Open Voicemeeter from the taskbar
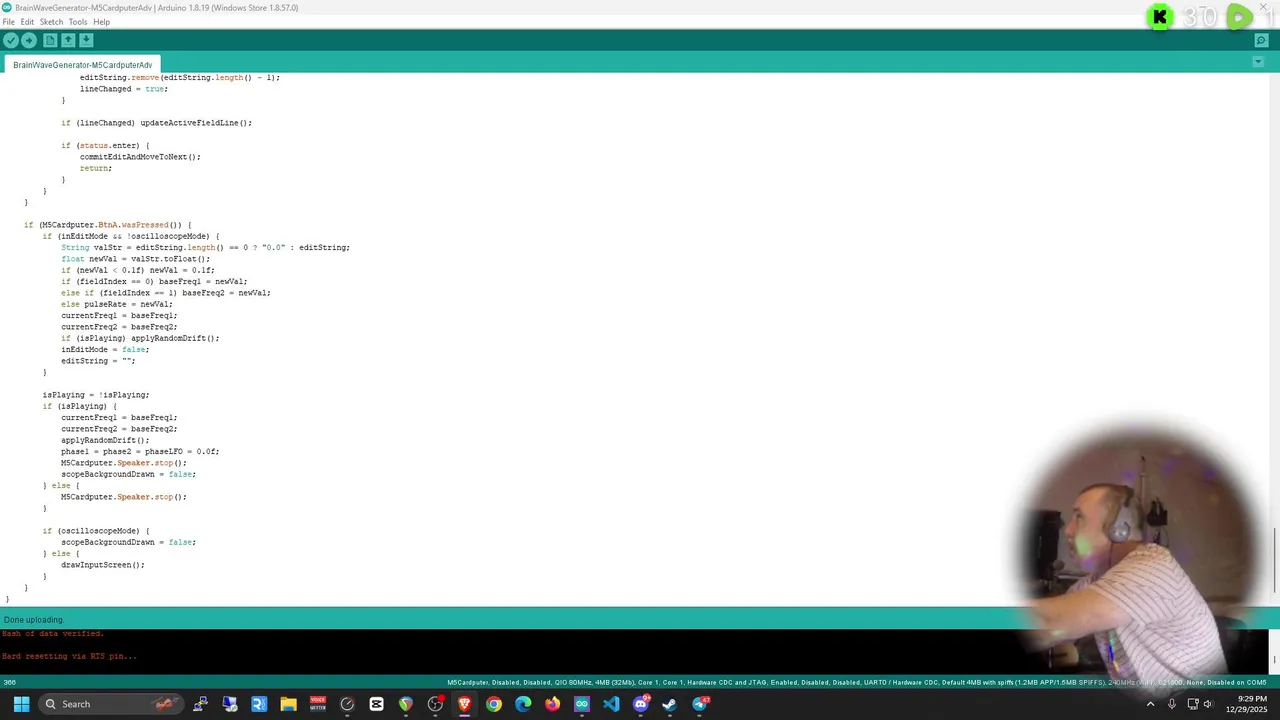This screenshot has width=1280, height=720. click(317, 704)
